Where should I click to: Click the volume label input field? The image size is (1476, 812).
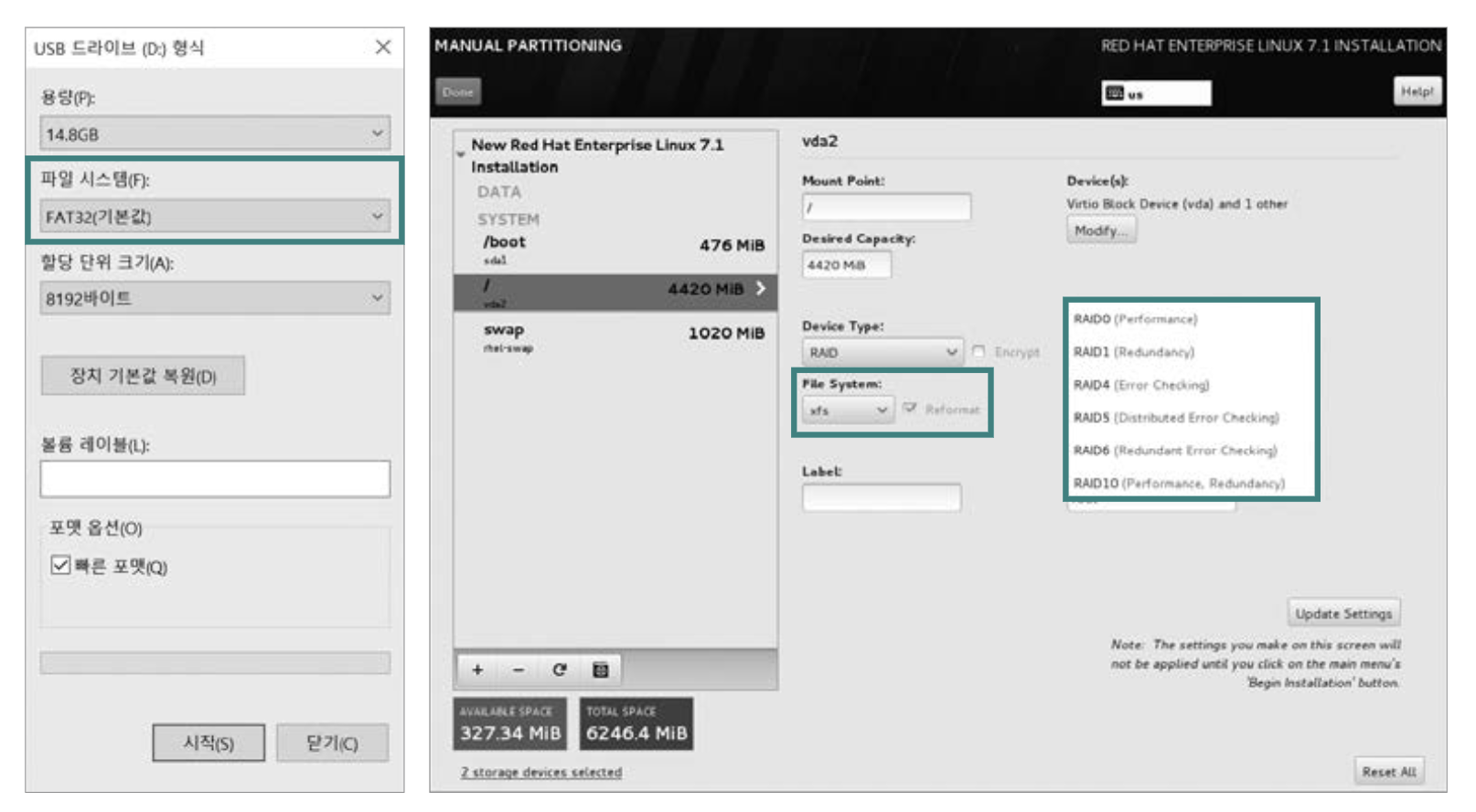[215, 479]
